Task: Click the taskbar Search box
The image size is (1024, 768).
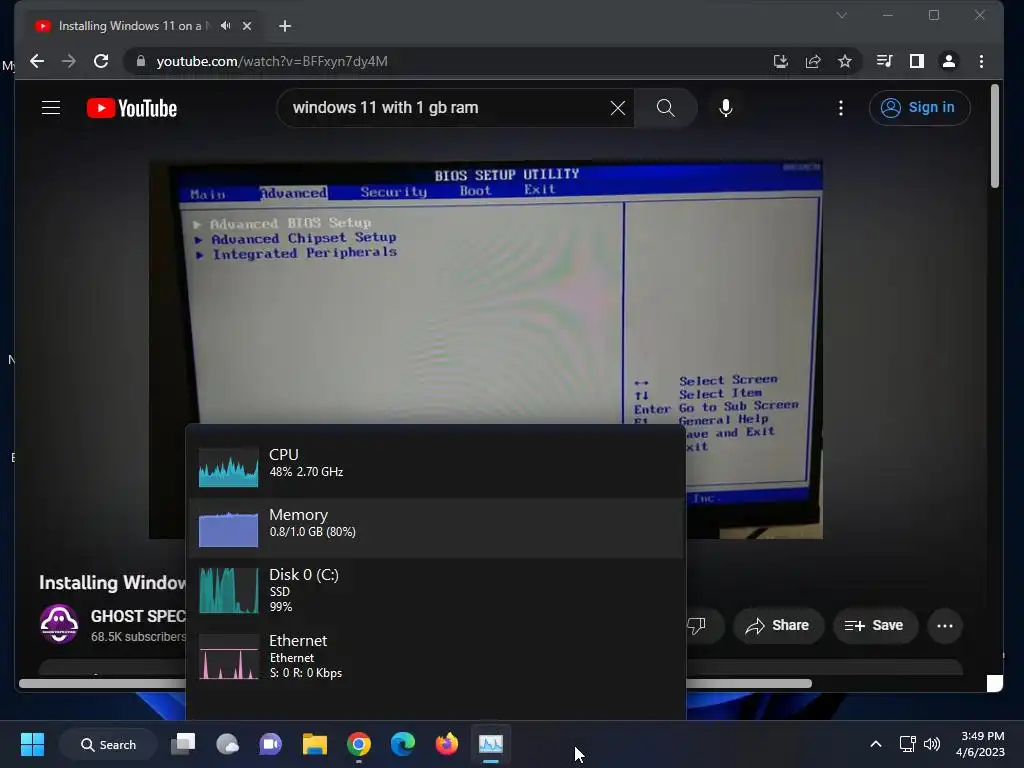Action: tap(108, 744)
